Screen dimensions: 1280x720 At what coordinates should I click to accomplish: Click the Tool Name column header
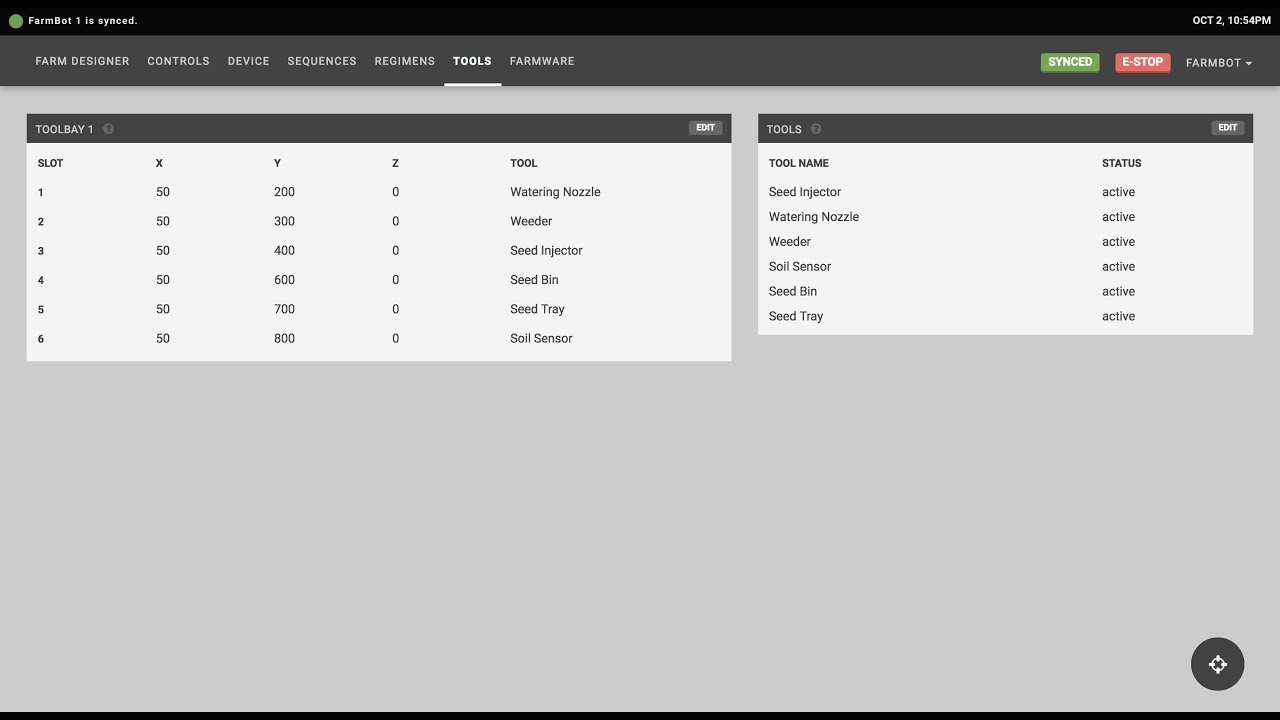[798, 163]
